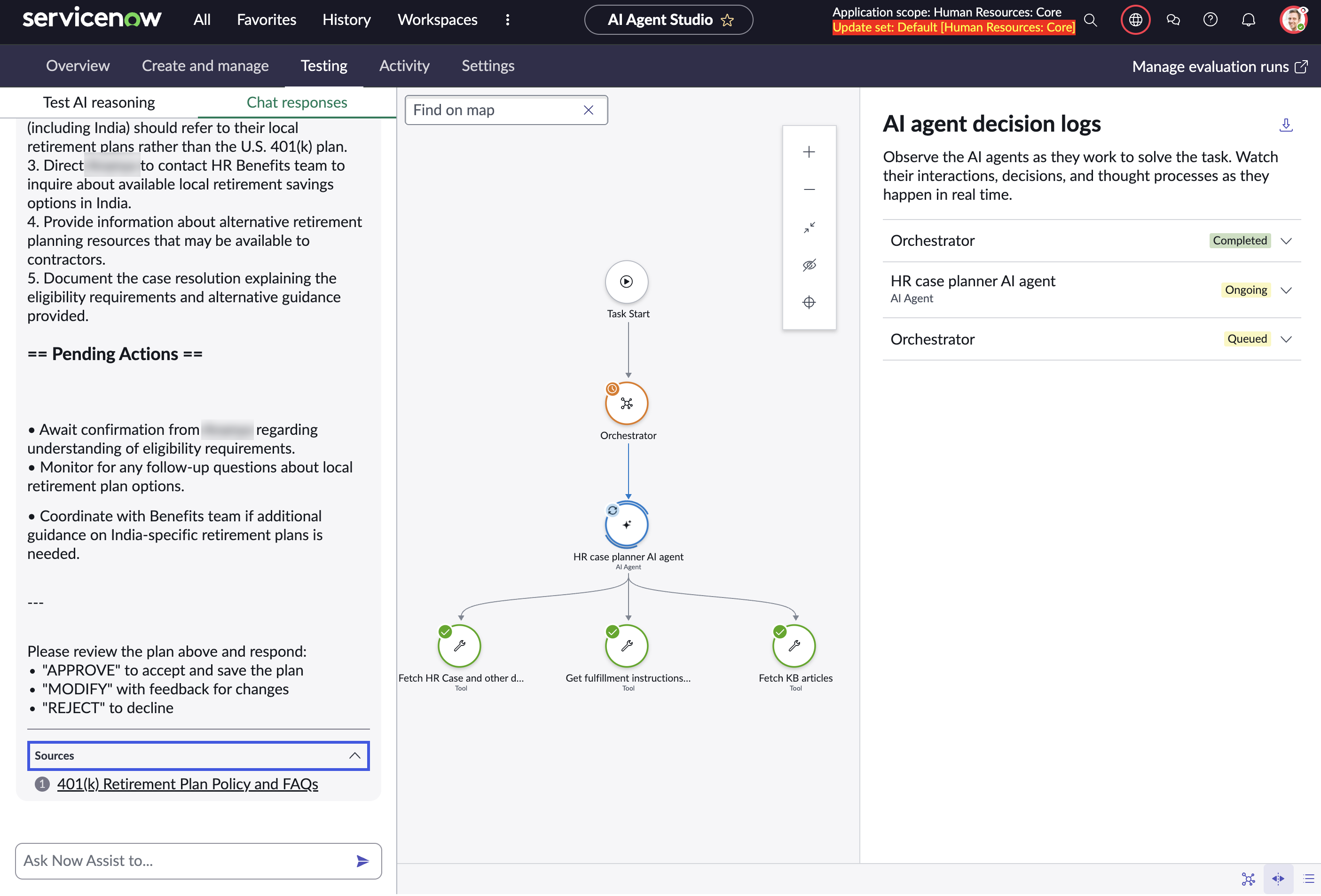Go to the Overview tab
The image size is (1321, 896).
point(78,66)
